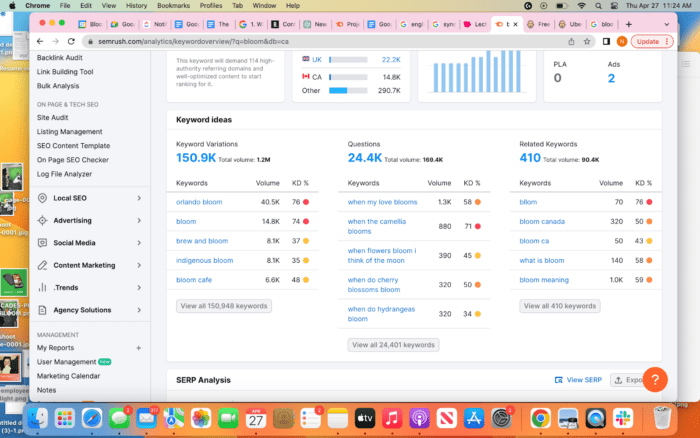The width and height of the screenshot is (700, 438).
Task: Expand the Social Media section chevron
Action: point(139,243)
